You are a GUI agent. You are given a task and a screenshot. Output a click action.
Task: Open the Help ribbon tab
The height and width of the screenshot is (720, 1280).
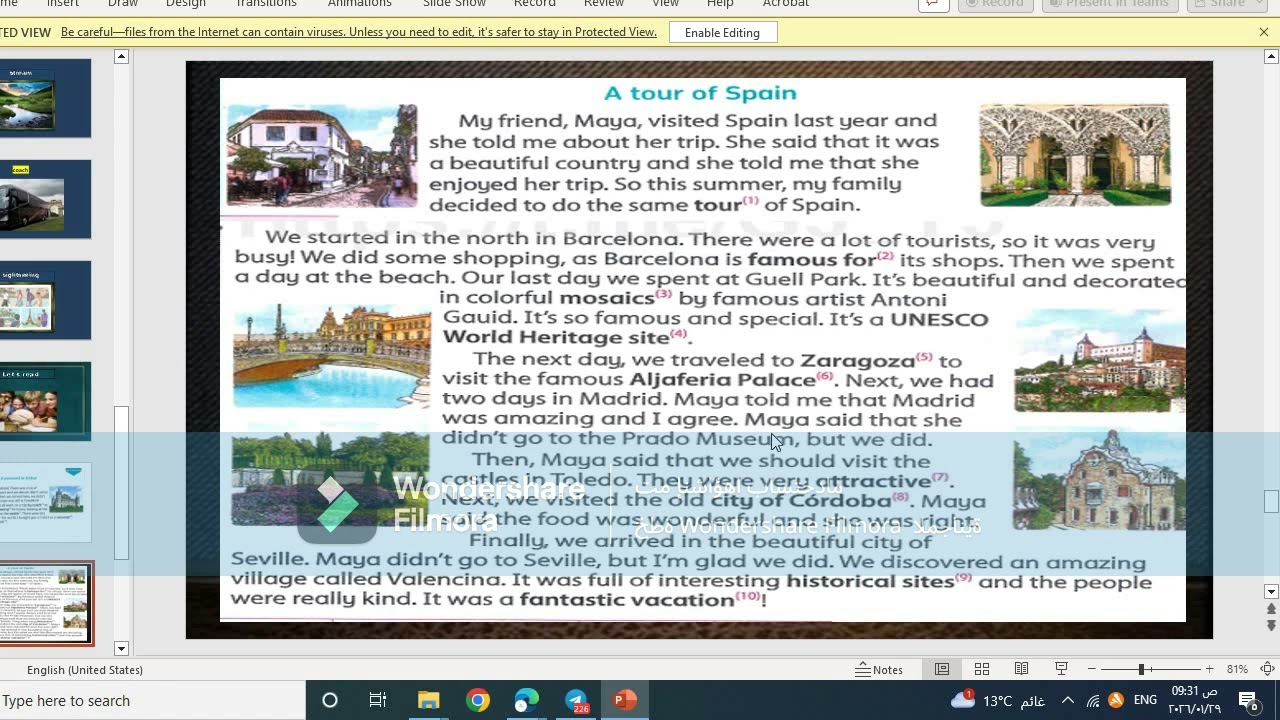[x=720, y=3]
